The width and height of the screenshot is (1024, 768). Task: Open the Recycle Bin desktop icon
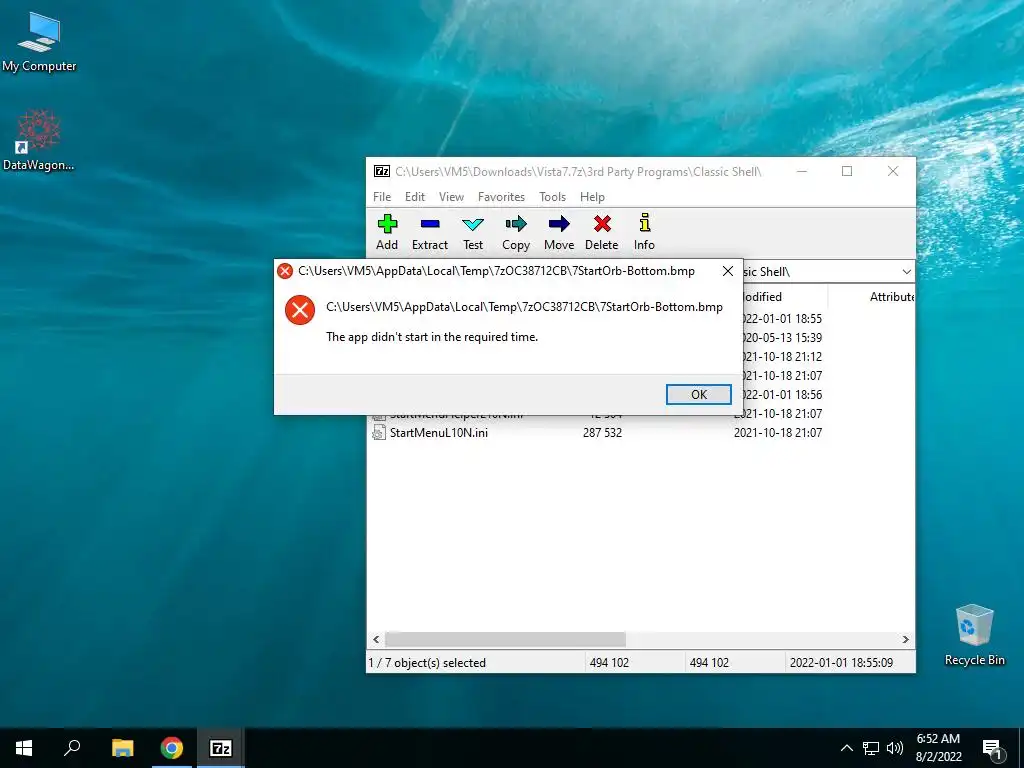click(x=974, y=635)
